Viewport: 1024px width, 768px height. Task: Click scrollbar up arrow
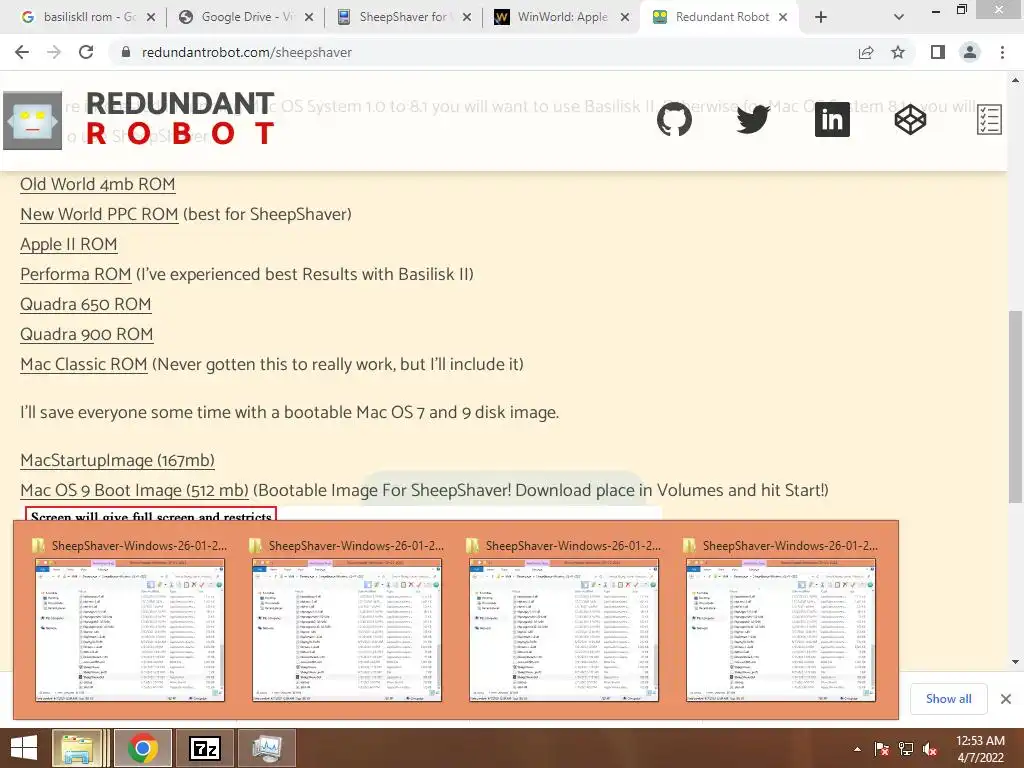1015,81
